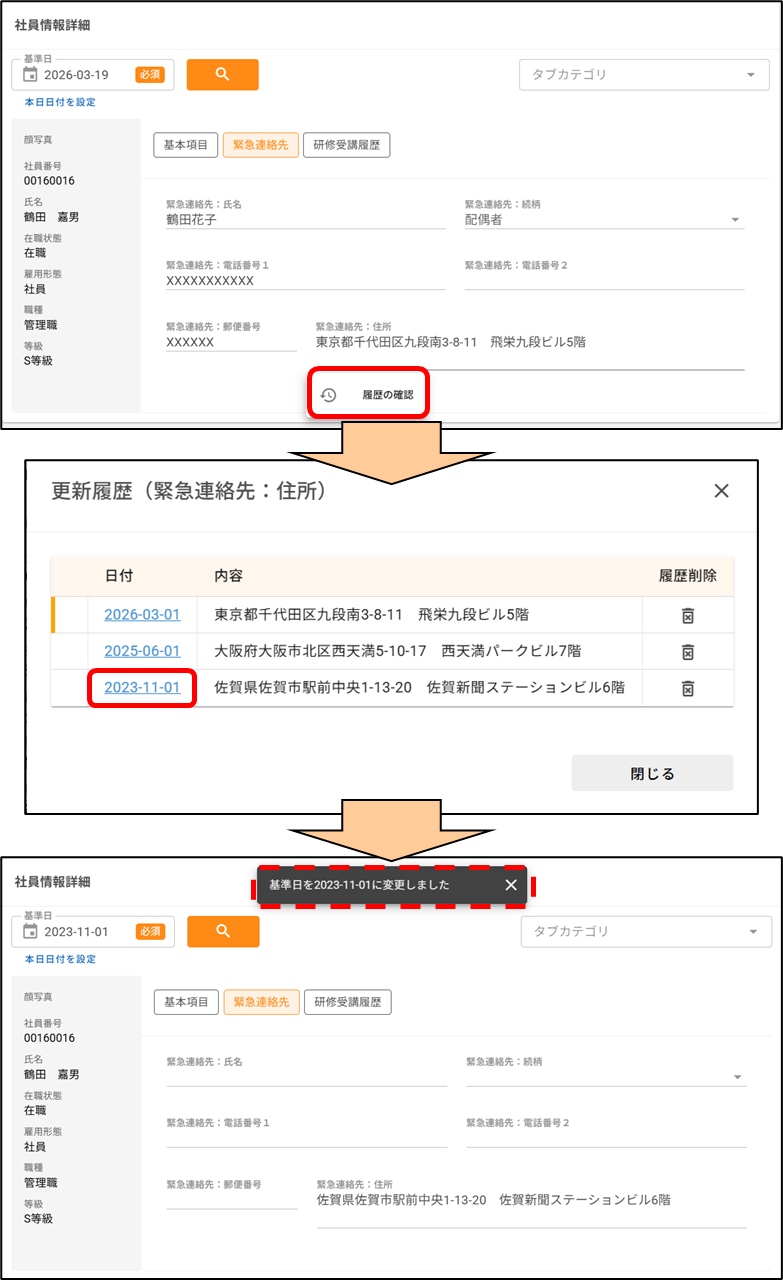783x1280 pixels.
Task: Click the 閉じる button in the dialog
Action: click(x=652, y=773)
